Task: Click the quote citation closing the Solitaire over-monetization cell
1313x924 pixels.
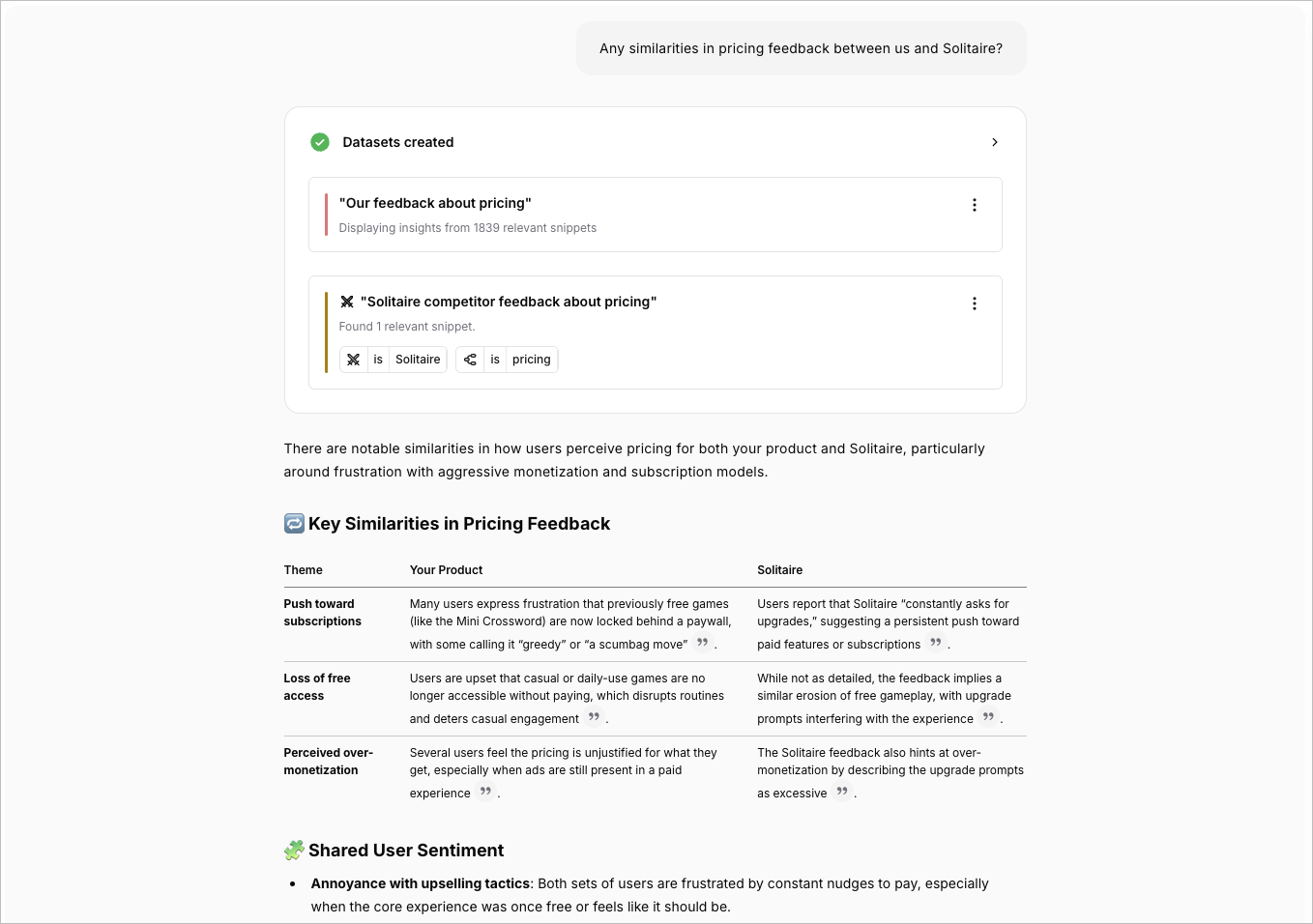Action: [x=840, y=791]
